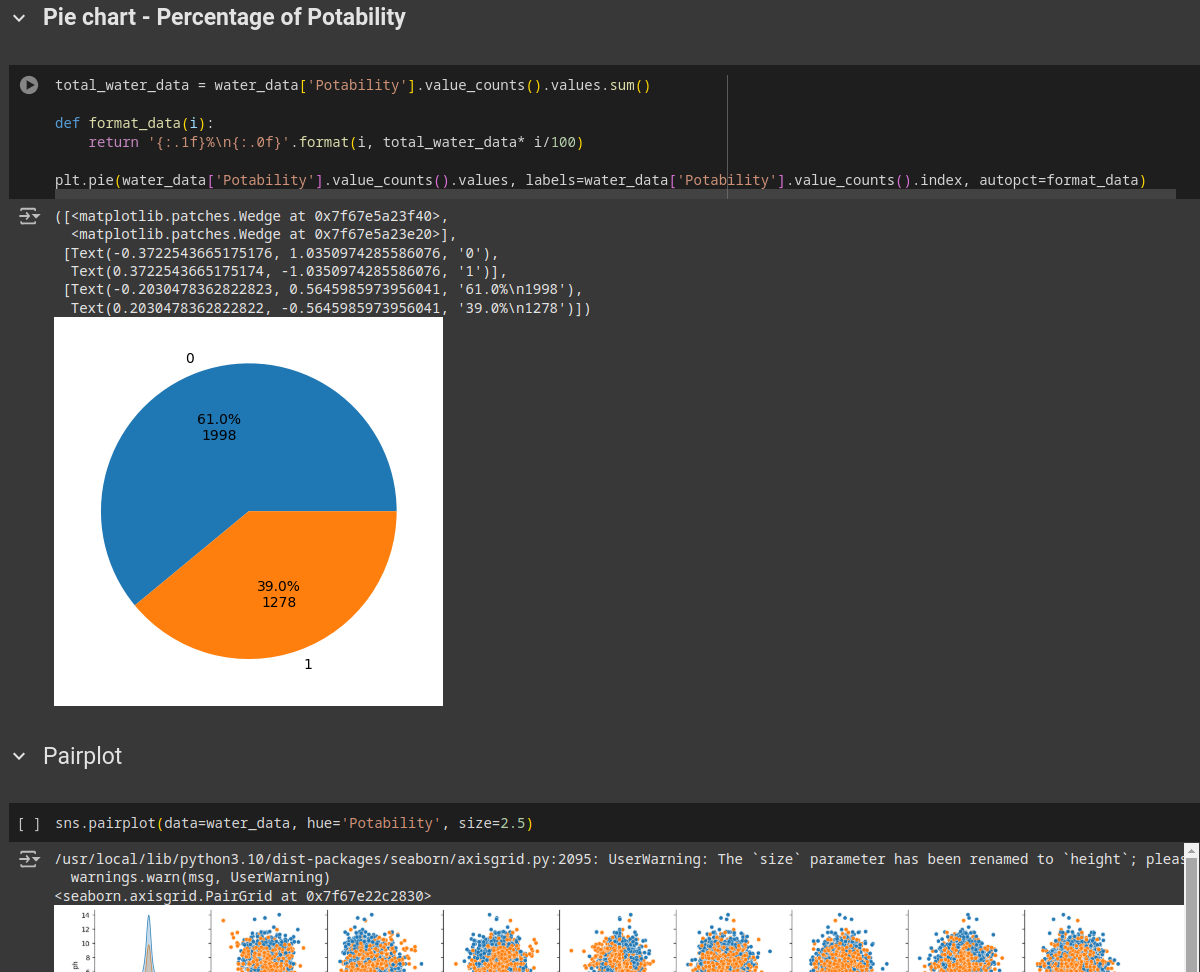Click the Pairplot section heading text
The image size is (1200, 972).
82,757
